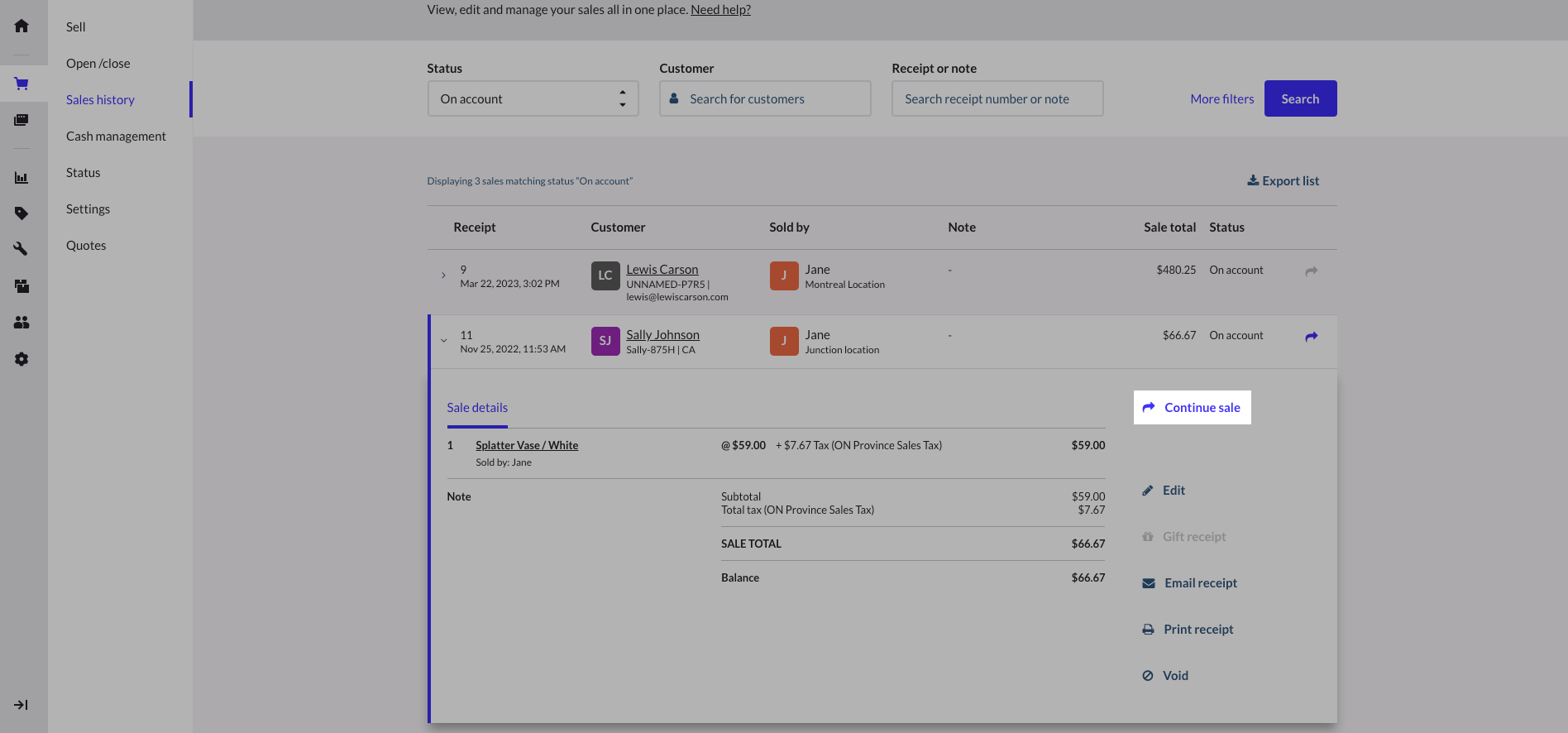
Task: Expand the sidebar with arrow icon
Action: tap(22, 705)
